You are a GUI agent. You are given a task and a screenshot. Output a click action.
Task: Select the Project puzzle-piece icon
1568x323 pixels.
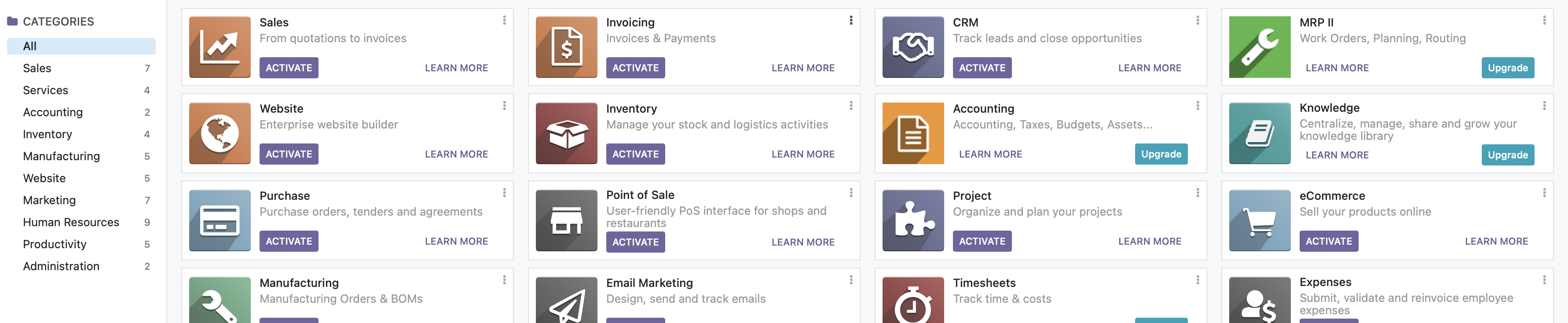point(913,220)
